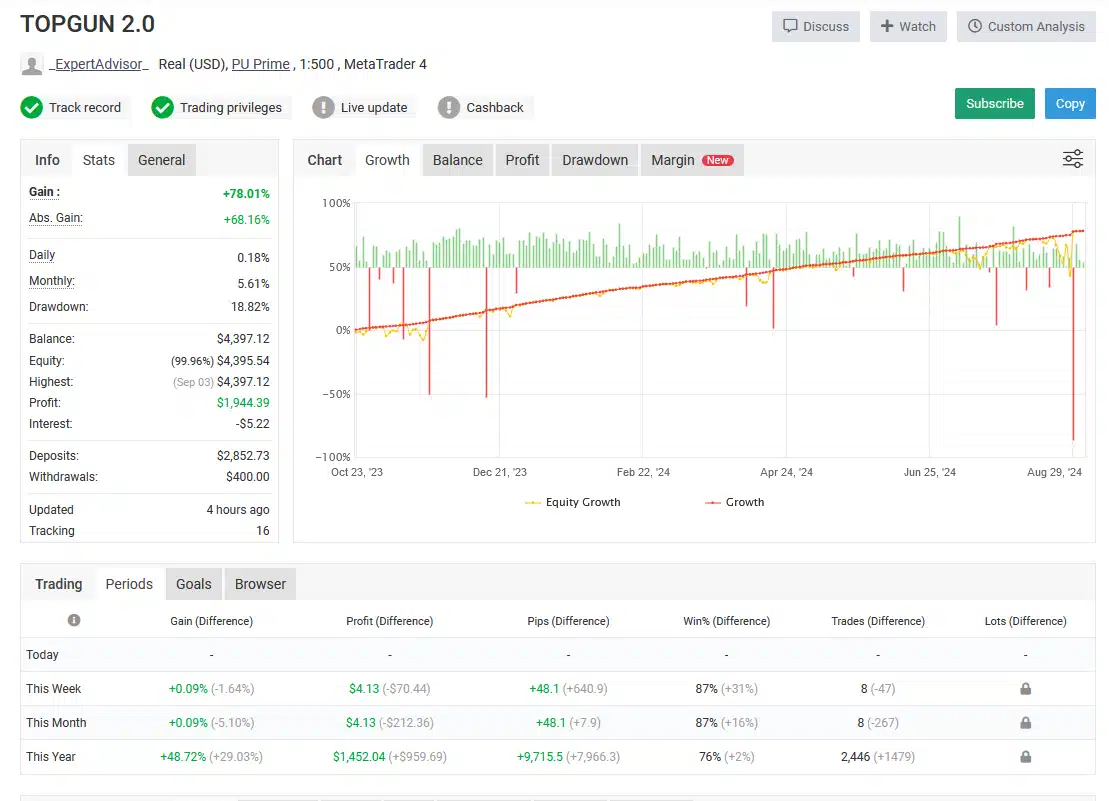The image size is (1109, 801).
Task: Click the Interest -$5.22 value
Action: (x=252, y=423)
